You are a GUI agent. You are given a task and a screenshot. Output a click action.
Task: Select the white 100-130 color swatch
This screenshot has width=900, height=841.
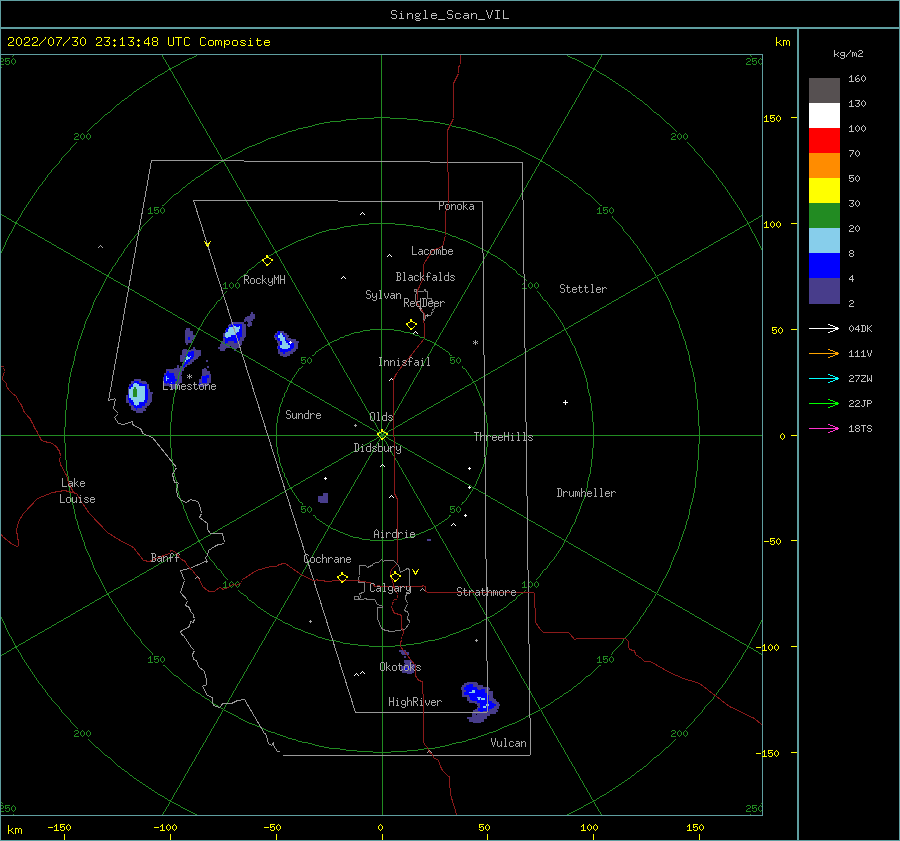coord(824,116)
